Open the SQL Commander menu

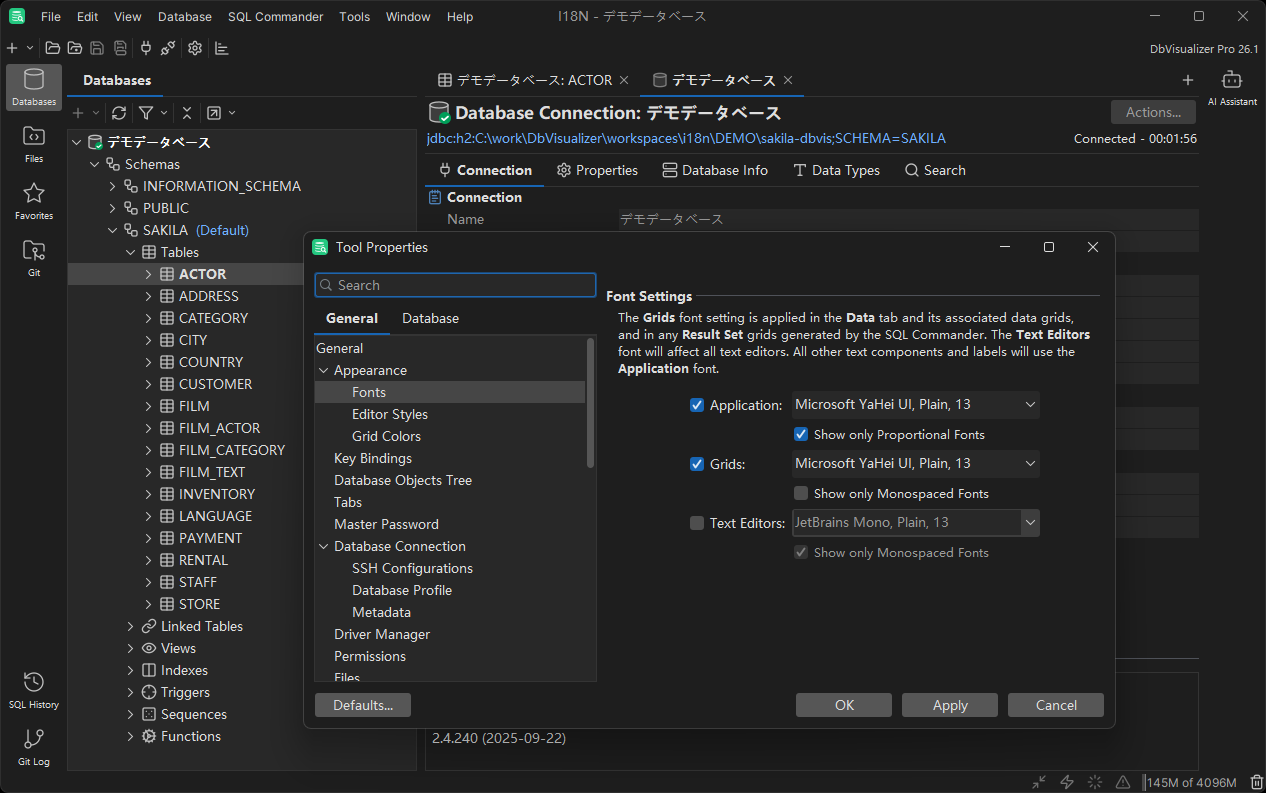[x=275, y=17]
